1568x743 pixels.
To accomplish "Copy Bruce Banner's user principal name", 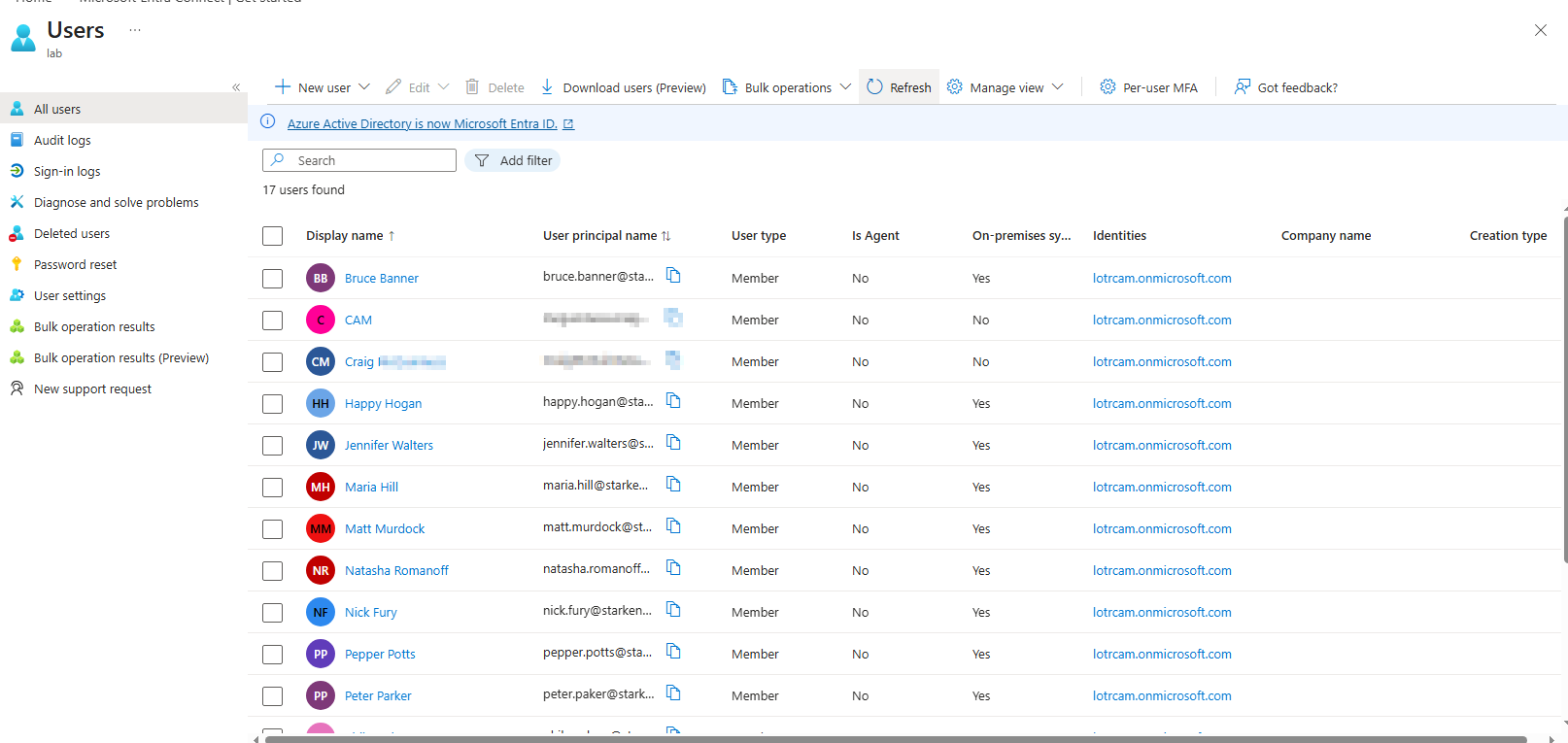I will pos(673,276).
